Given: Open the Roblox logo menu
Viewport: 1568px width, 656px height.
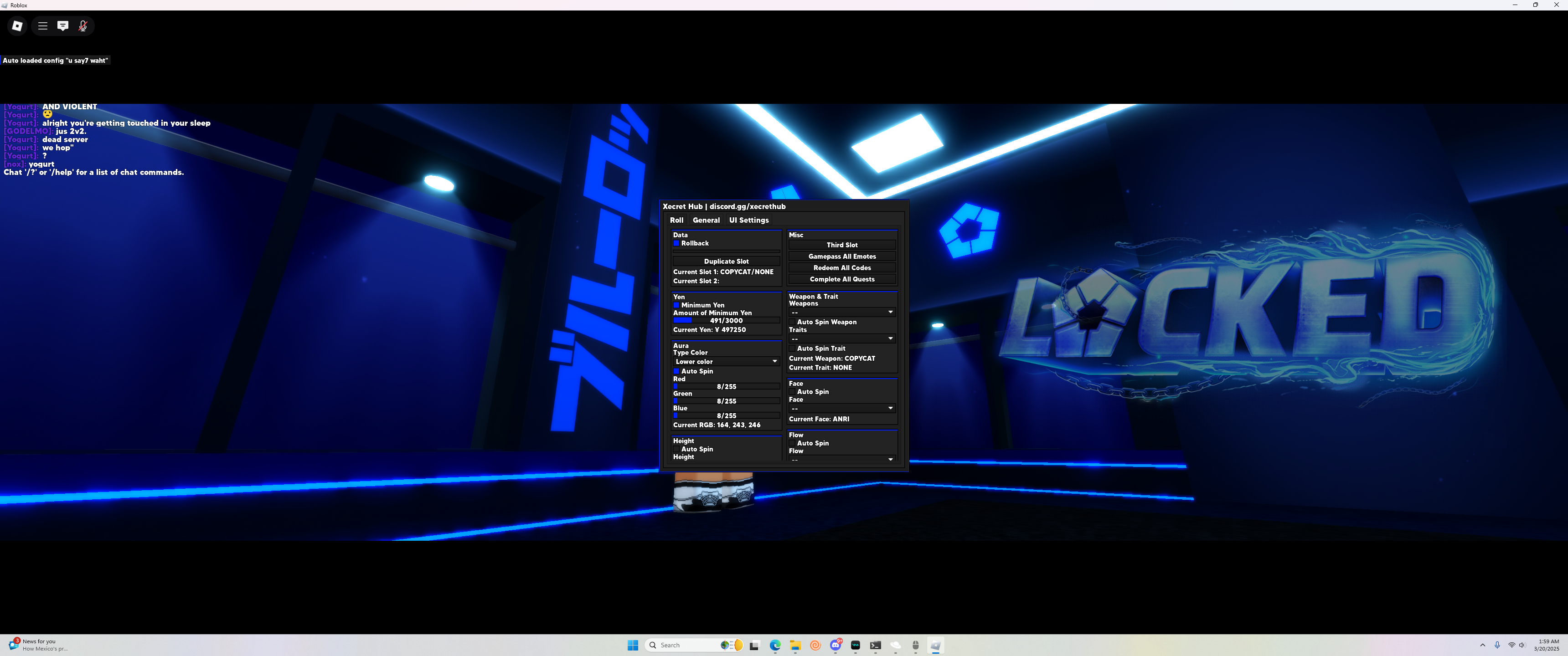Looking at the screenshot, I should (17, 26).
